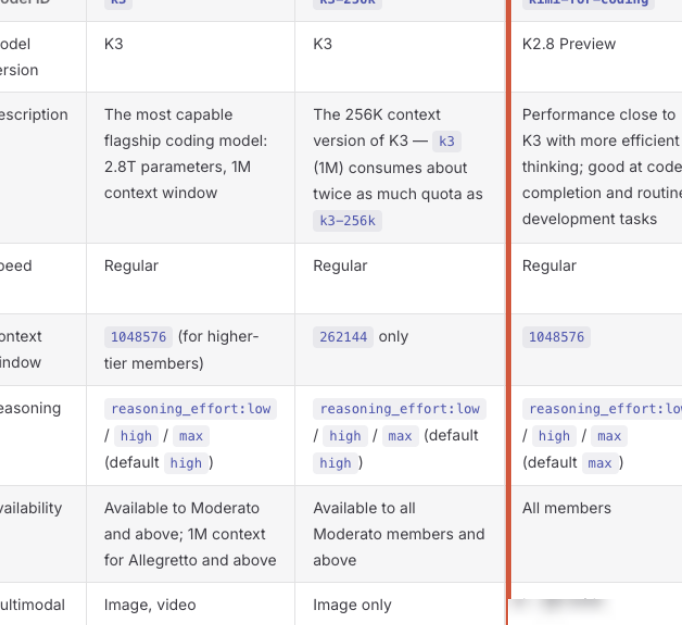This screenshot has height=625, width=682.
Task: Click the '1048576' chip in the K2.8 Preview column
Action: coord(556,337)
